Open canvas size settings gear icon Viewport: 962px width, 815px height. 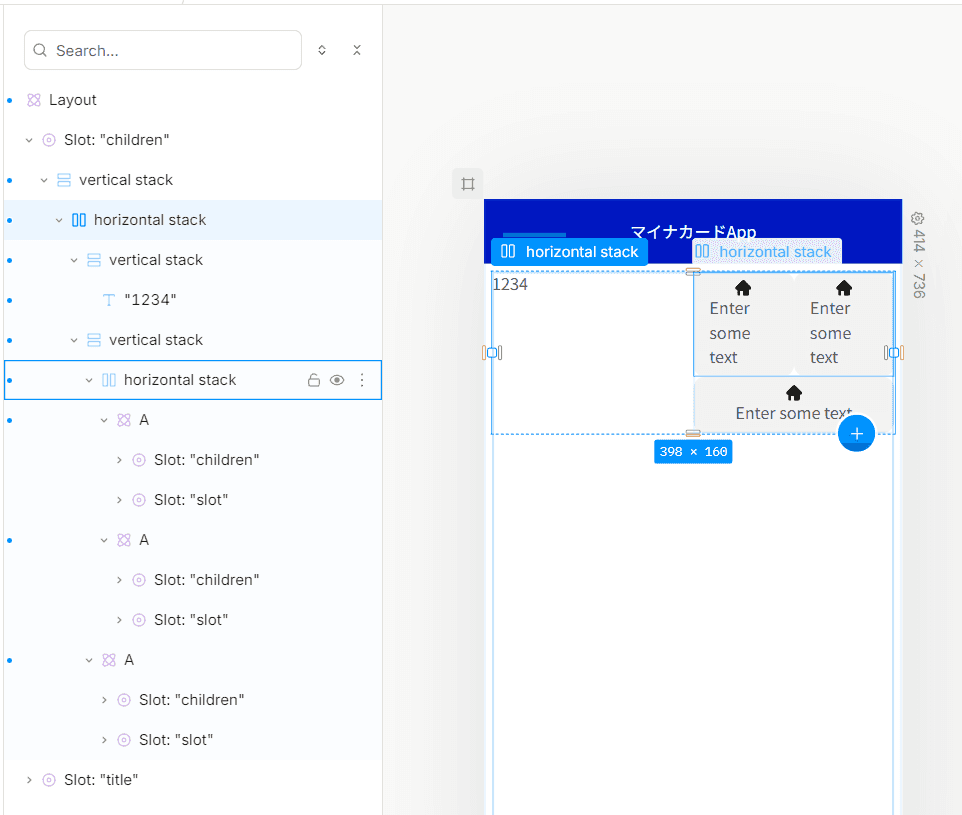[x=917, y=218]
